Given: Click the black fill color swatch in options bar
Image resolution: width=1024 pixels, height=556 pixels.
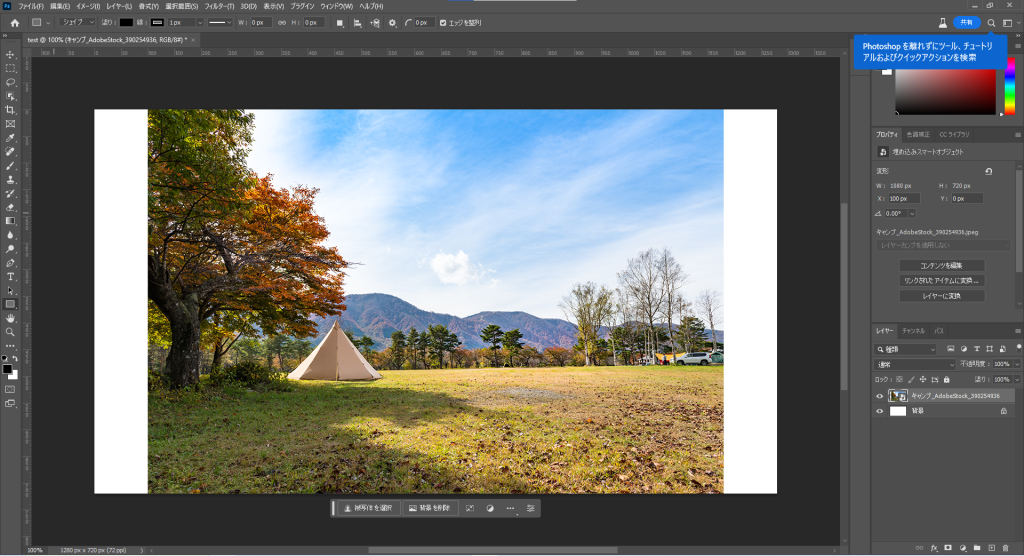Looking at the screenshot, I should pos(127,22).
